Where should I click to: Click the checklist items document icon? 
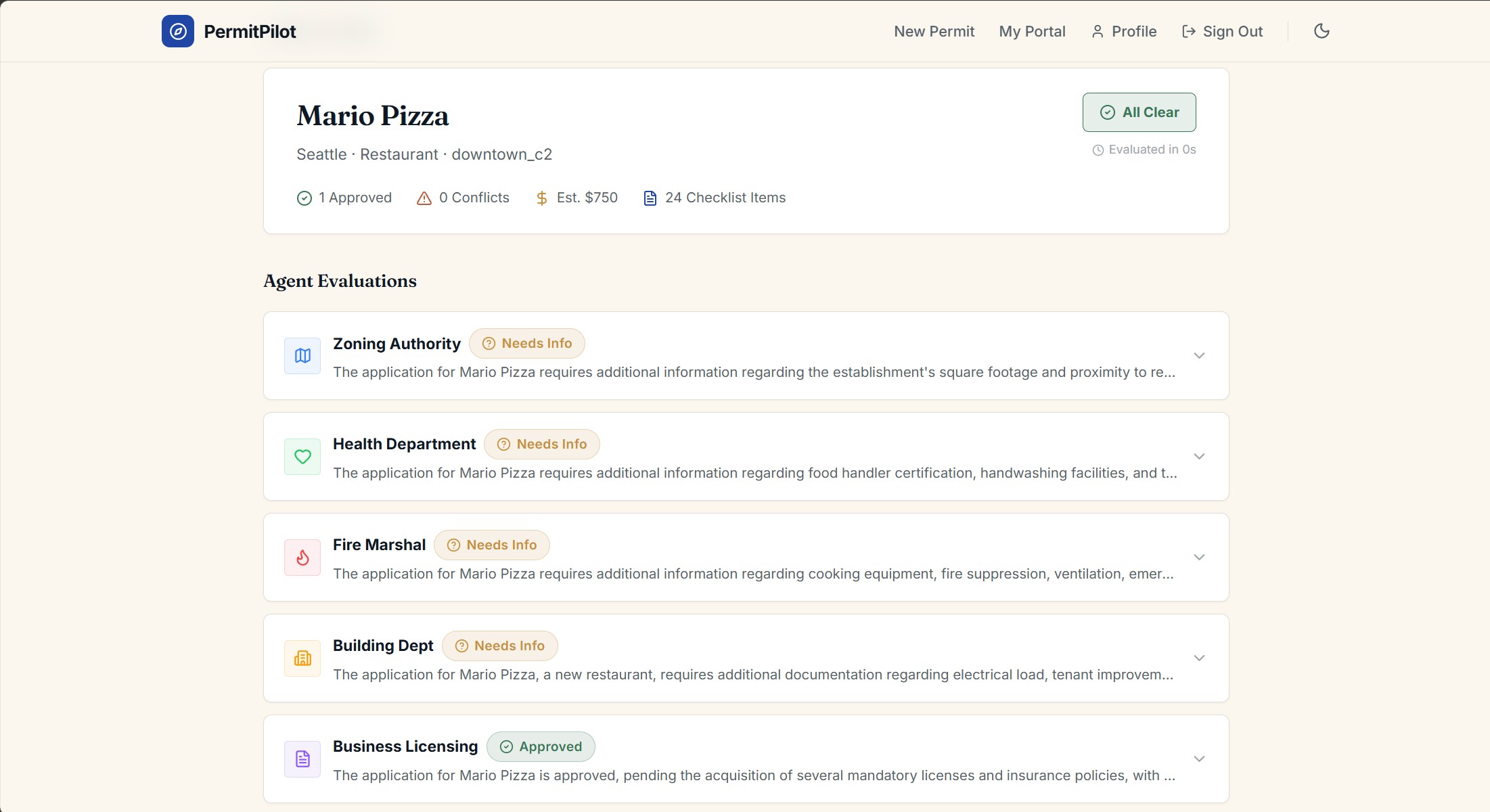650,198
